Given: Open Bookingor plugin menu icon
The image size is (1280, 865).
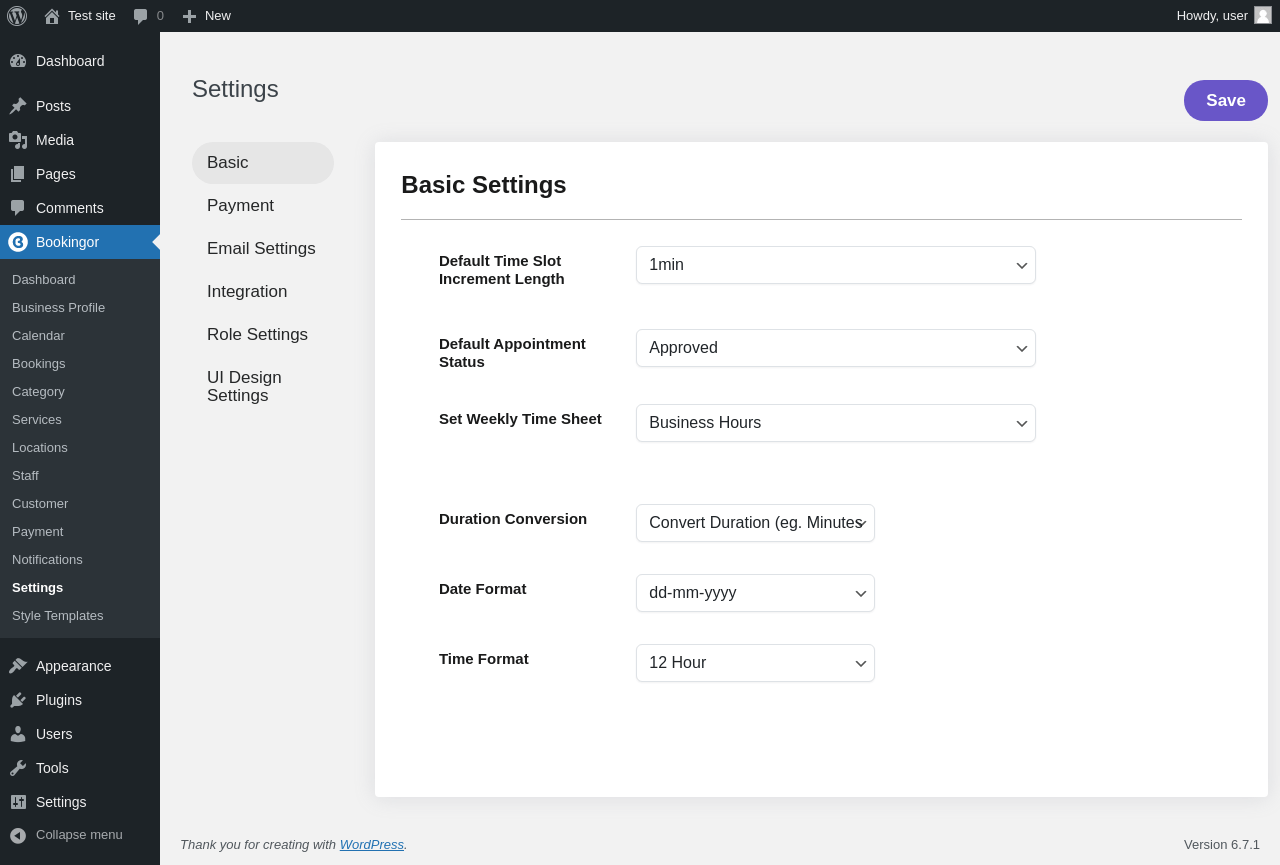Looking at the screenshot, I should pyautogui.click(x=18, y=242).
